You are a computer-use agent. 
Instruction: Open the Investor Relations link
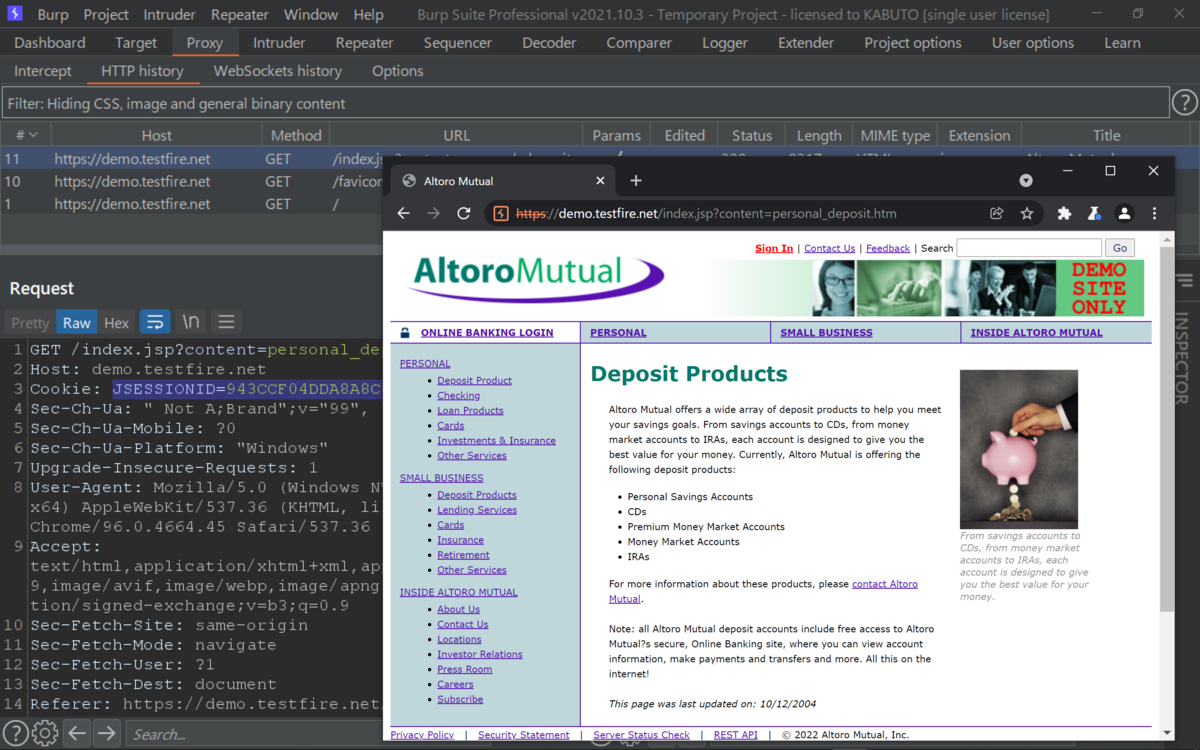pyautogui.click(x=480, y=654)
